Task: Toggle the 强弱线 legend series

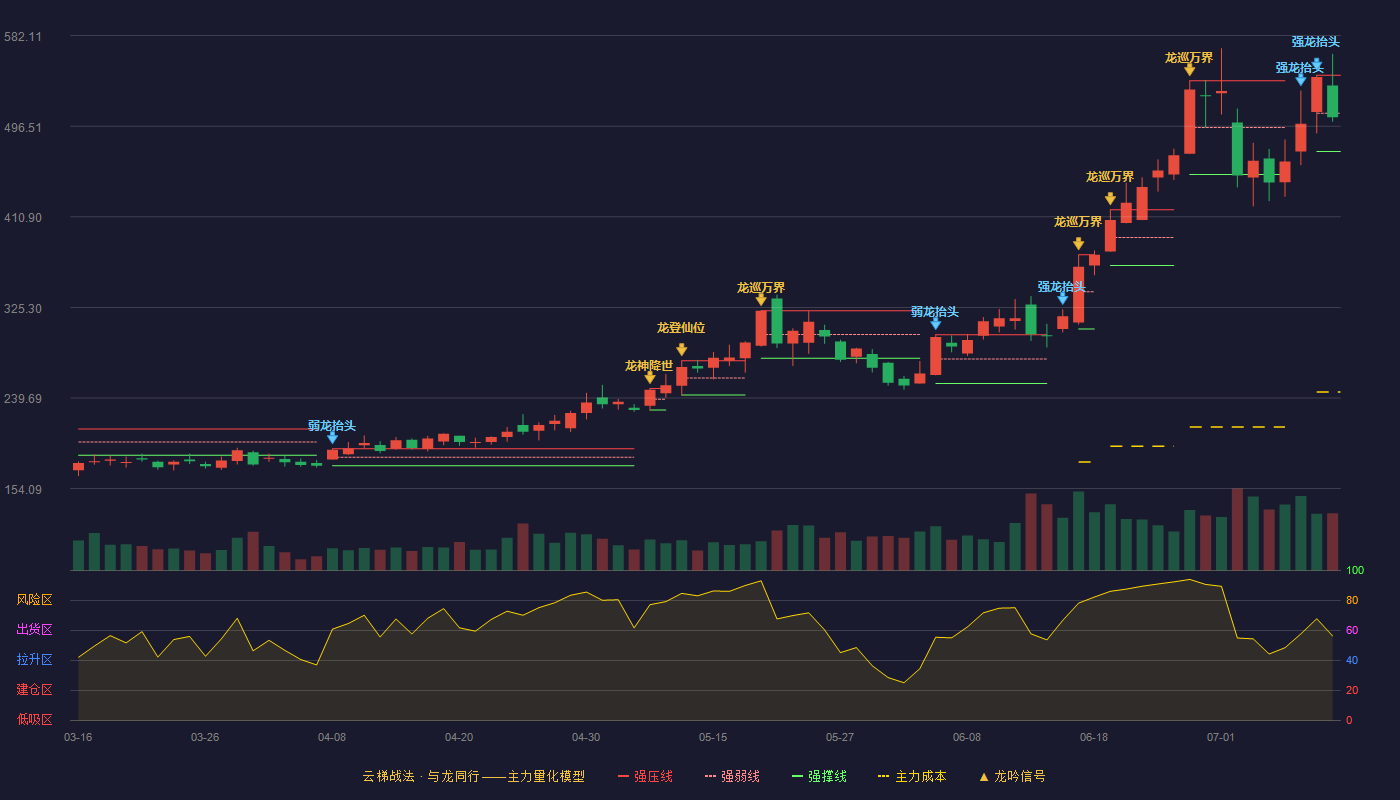Action: point(732,776)
